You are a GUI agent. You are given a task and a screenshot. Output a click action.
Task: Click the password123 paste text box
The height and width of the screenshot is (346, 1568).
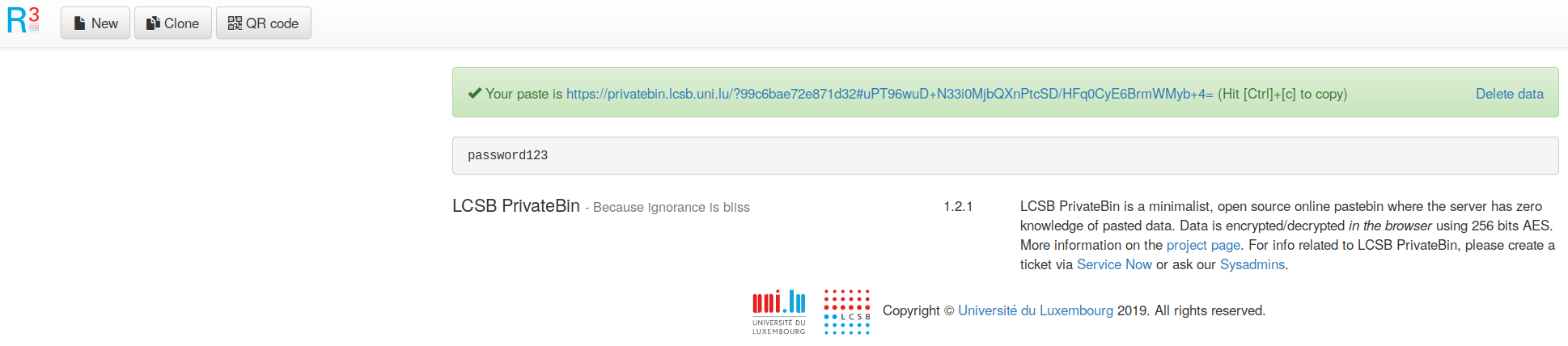tap(1005, 155)
